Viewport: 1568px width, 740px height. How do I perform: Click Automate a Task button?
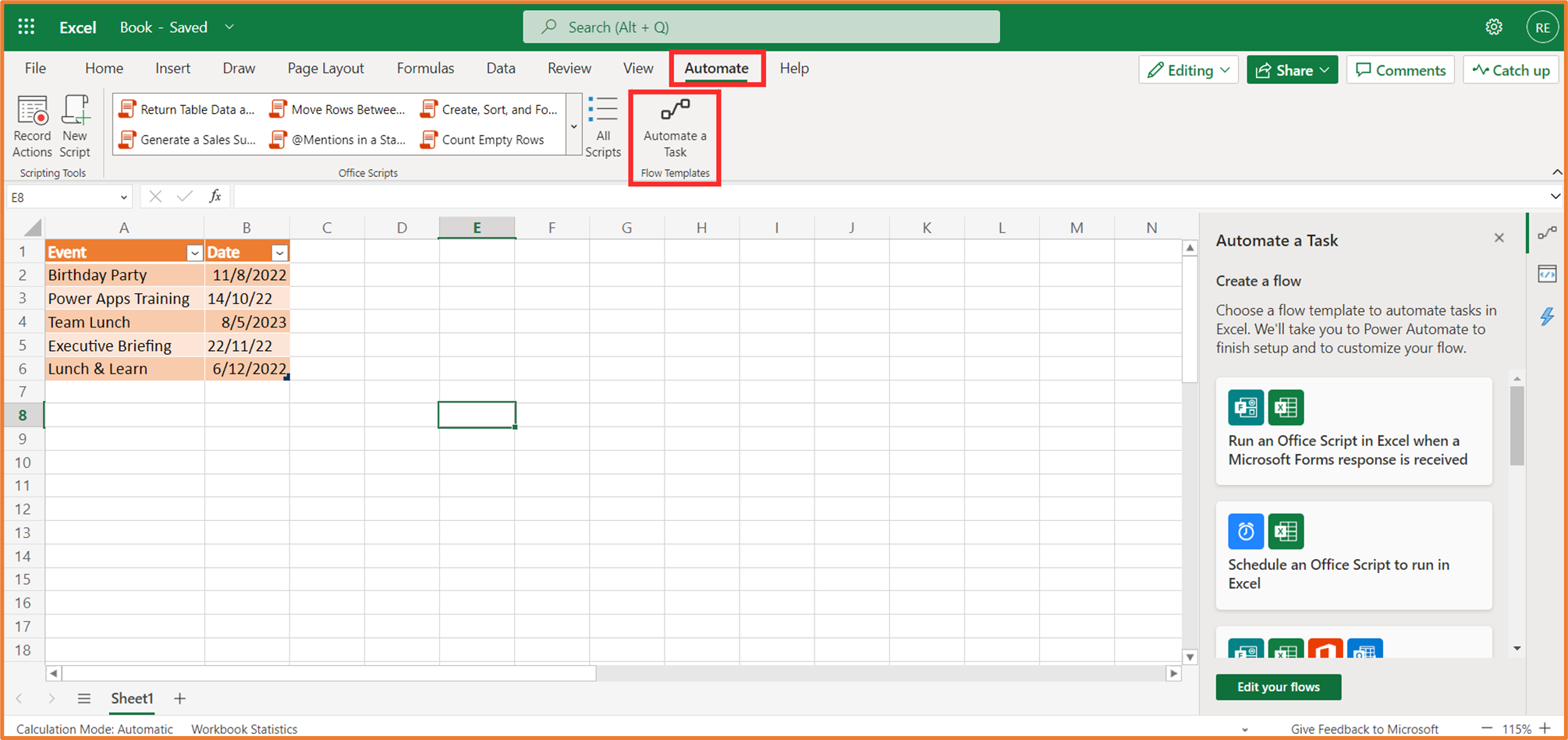tap(675, 128)
